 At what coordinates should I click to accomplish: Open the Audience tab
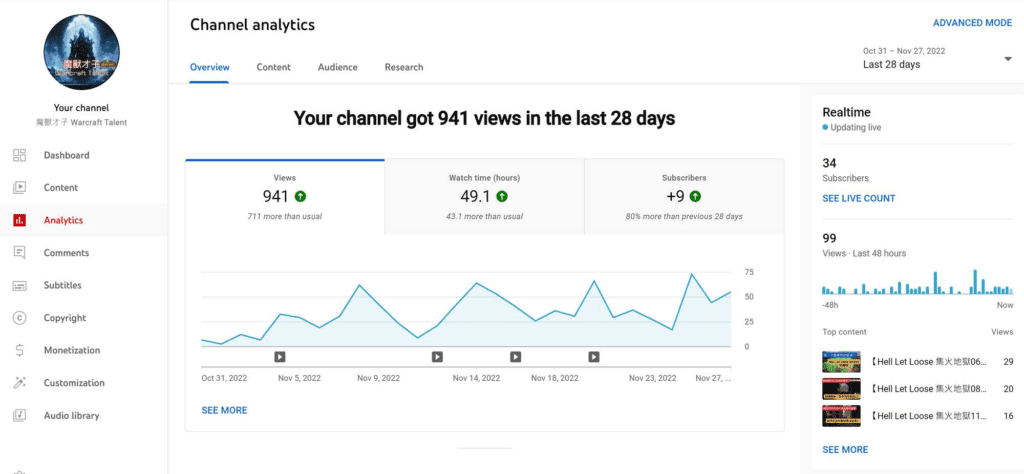pyautogui.click(x=337, y=67)
